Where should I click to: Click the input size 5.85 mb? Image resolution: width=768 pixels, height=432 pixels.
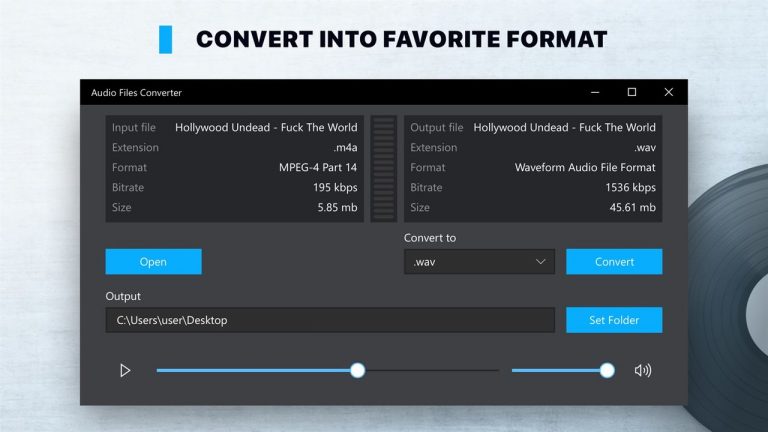click(x=337, y=208)
